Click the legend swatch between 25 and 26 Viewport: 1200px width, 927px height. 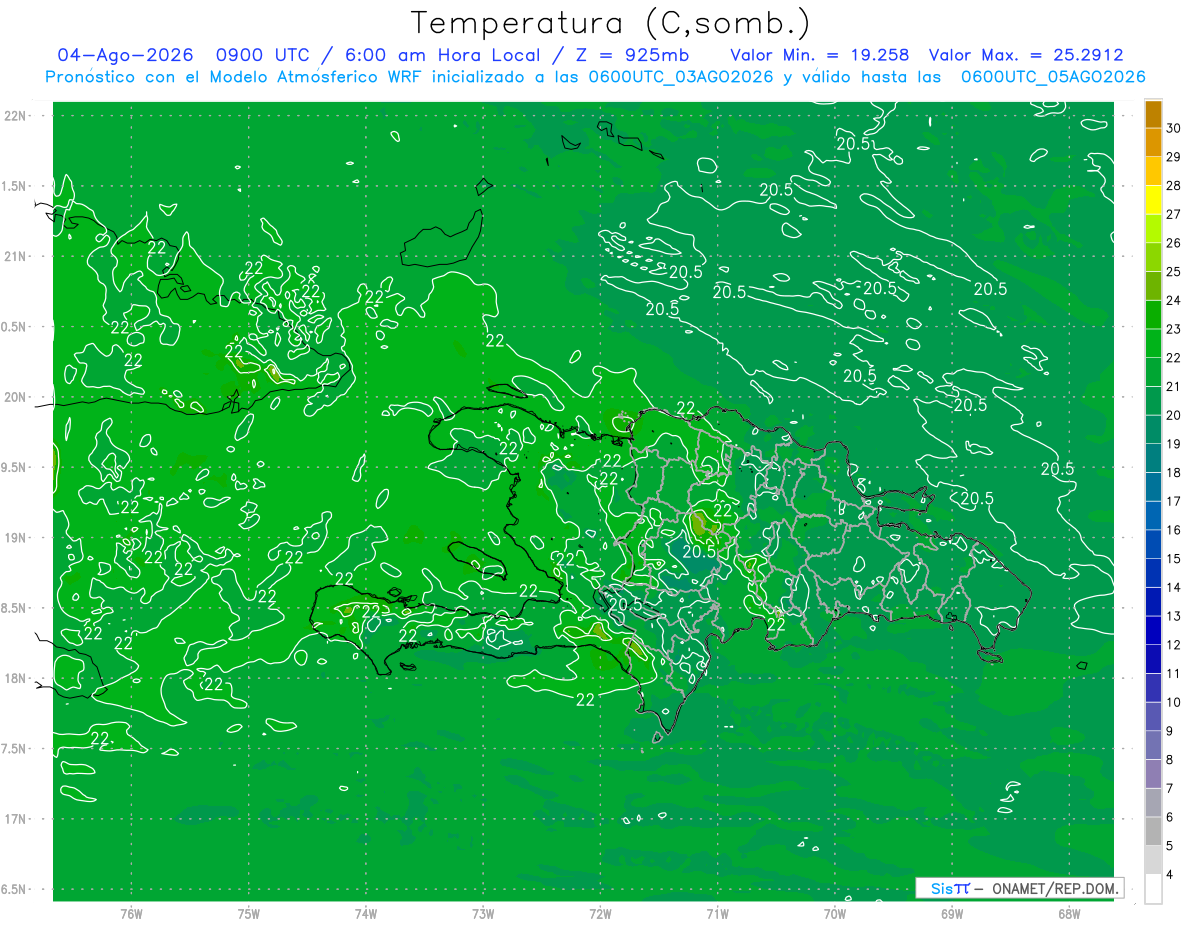tap(1153, 258)
